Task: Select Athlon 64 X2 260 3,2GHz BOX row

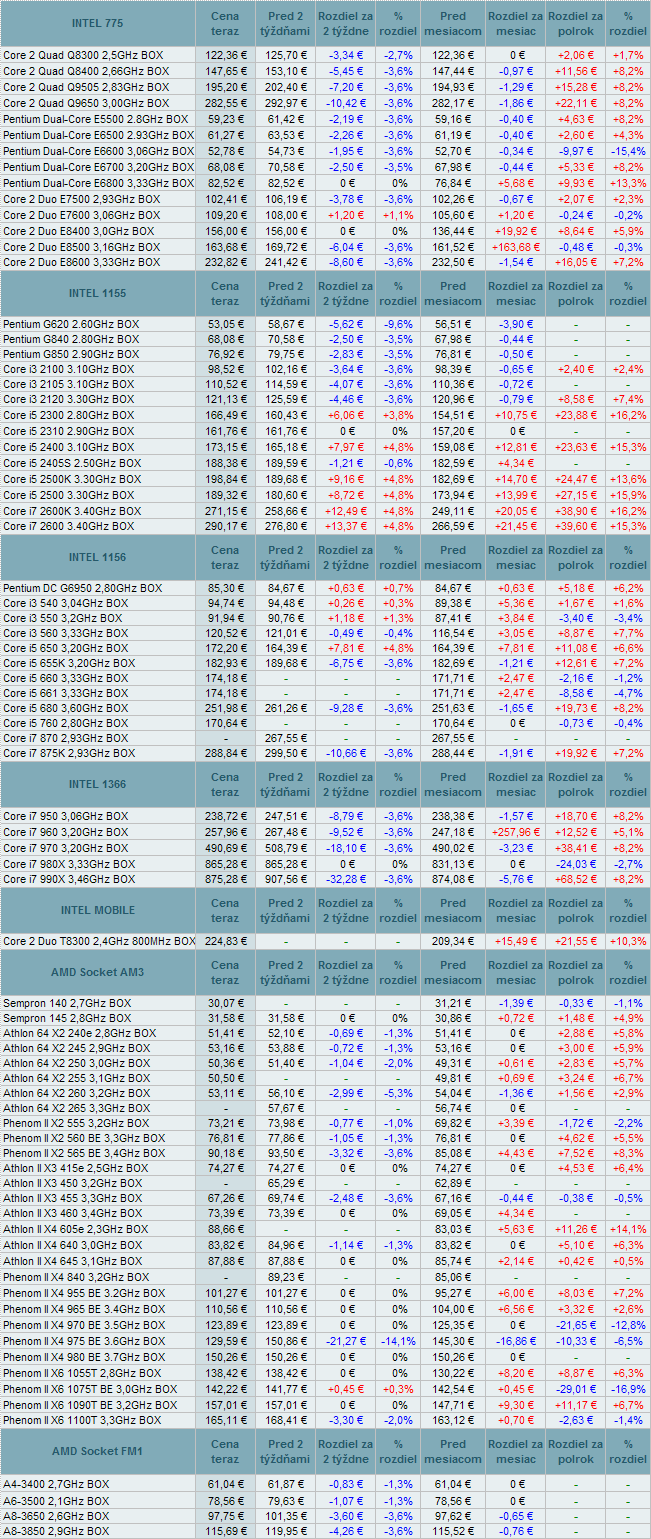Action: click(x=325, y=1093)
